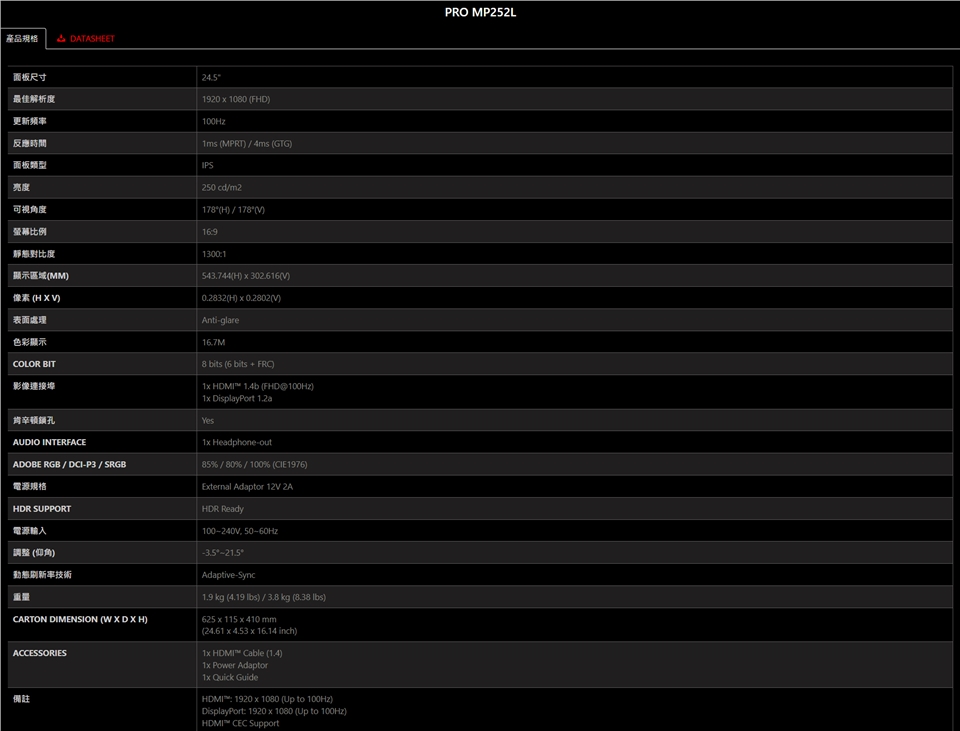Image resolution: width=960 pixels, height=731 pixels.
Task: Click the 1920 x 1080 (FHD) resolution value
Action: coord(236,99)
